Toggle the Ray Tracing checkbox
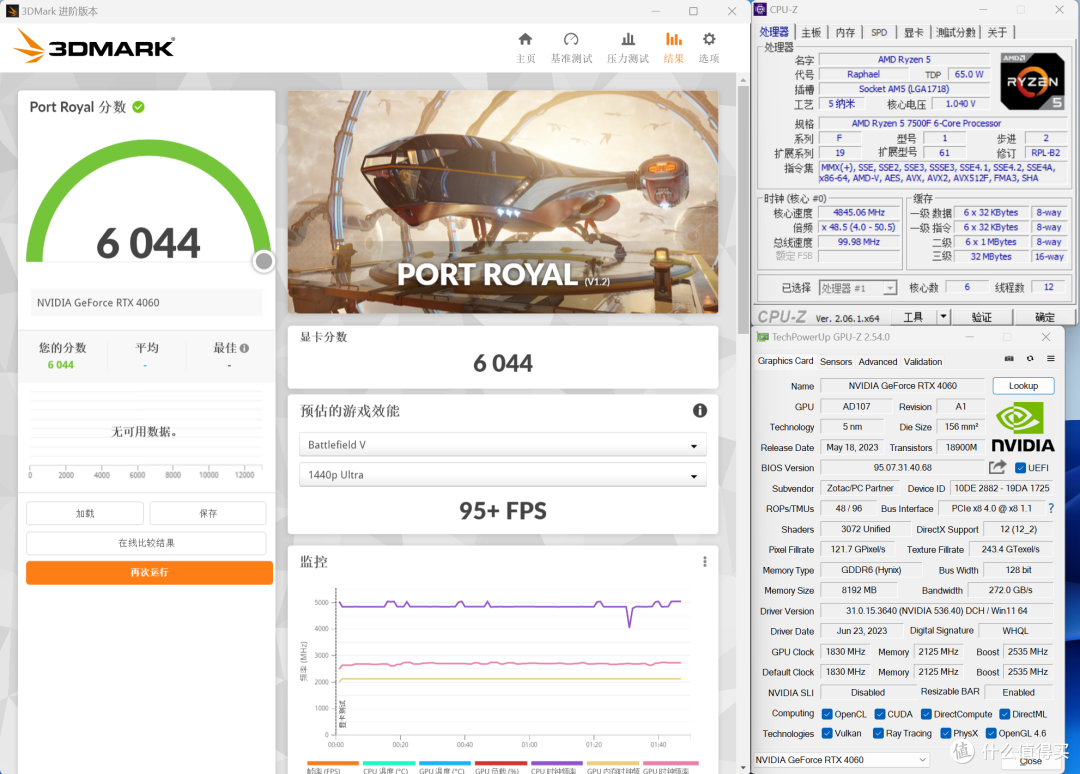Image resolution: width=1080 pixels, height=774 pixels. (878, 733)
